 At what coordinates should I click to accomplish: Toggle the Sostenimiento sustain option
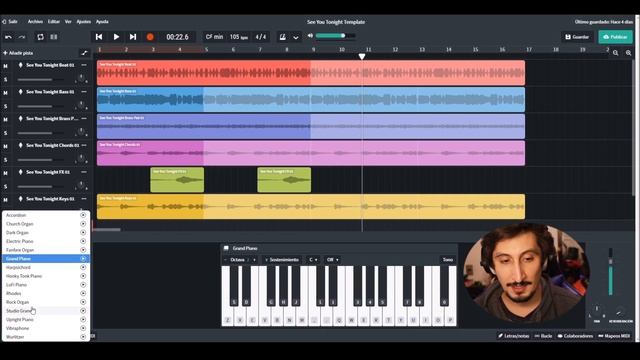(282, 260)
